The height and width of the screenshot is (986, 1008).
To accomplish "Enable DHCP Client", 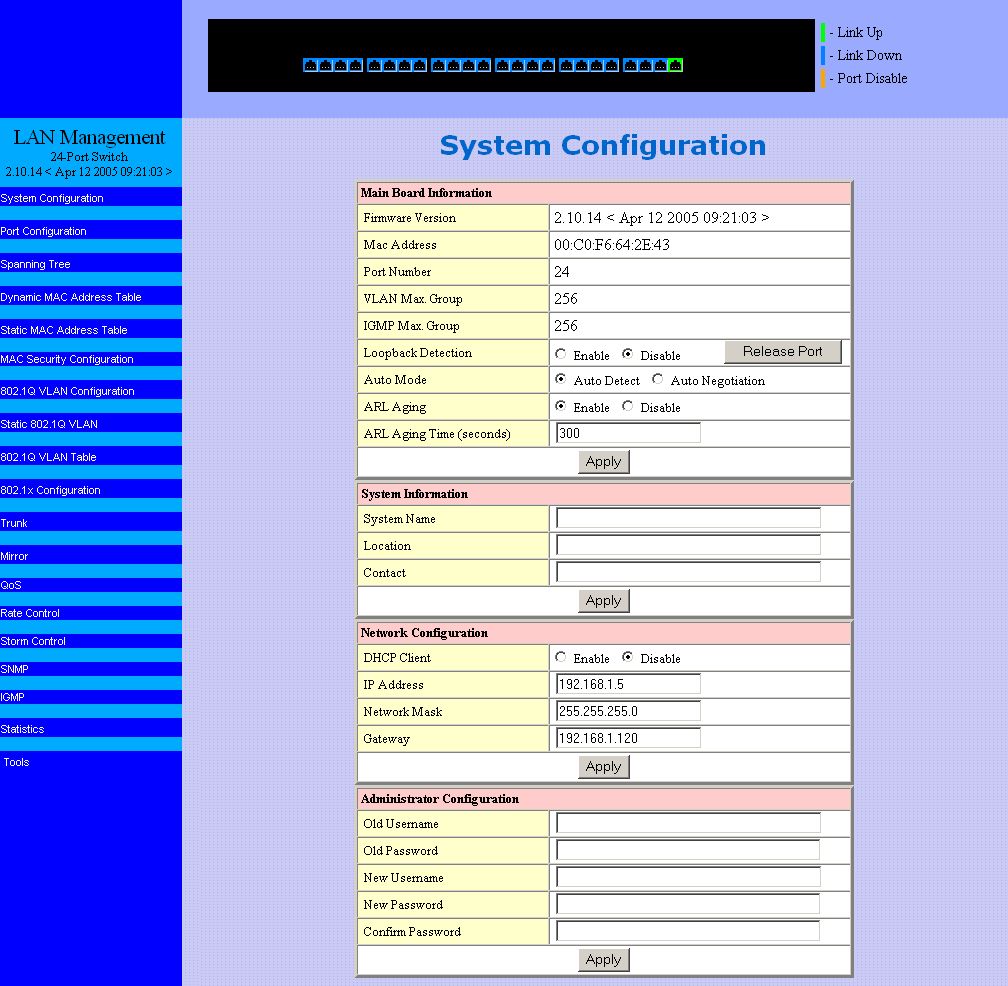I will [x=561, y=657].
